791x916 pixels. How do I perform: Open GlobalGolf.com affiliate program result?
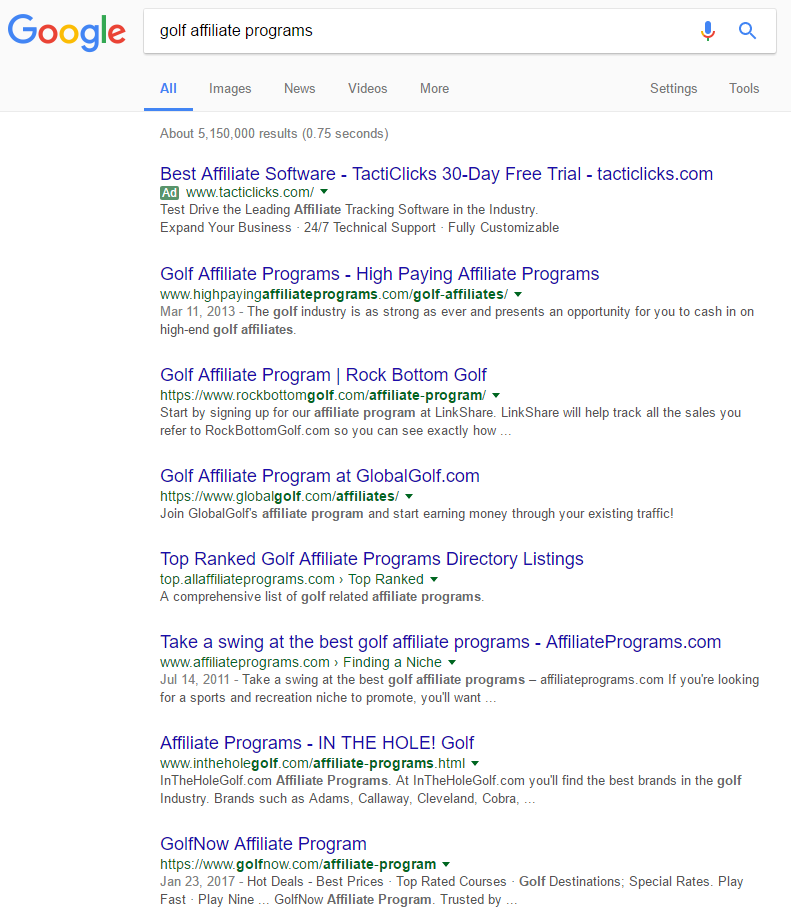[320, 476]
